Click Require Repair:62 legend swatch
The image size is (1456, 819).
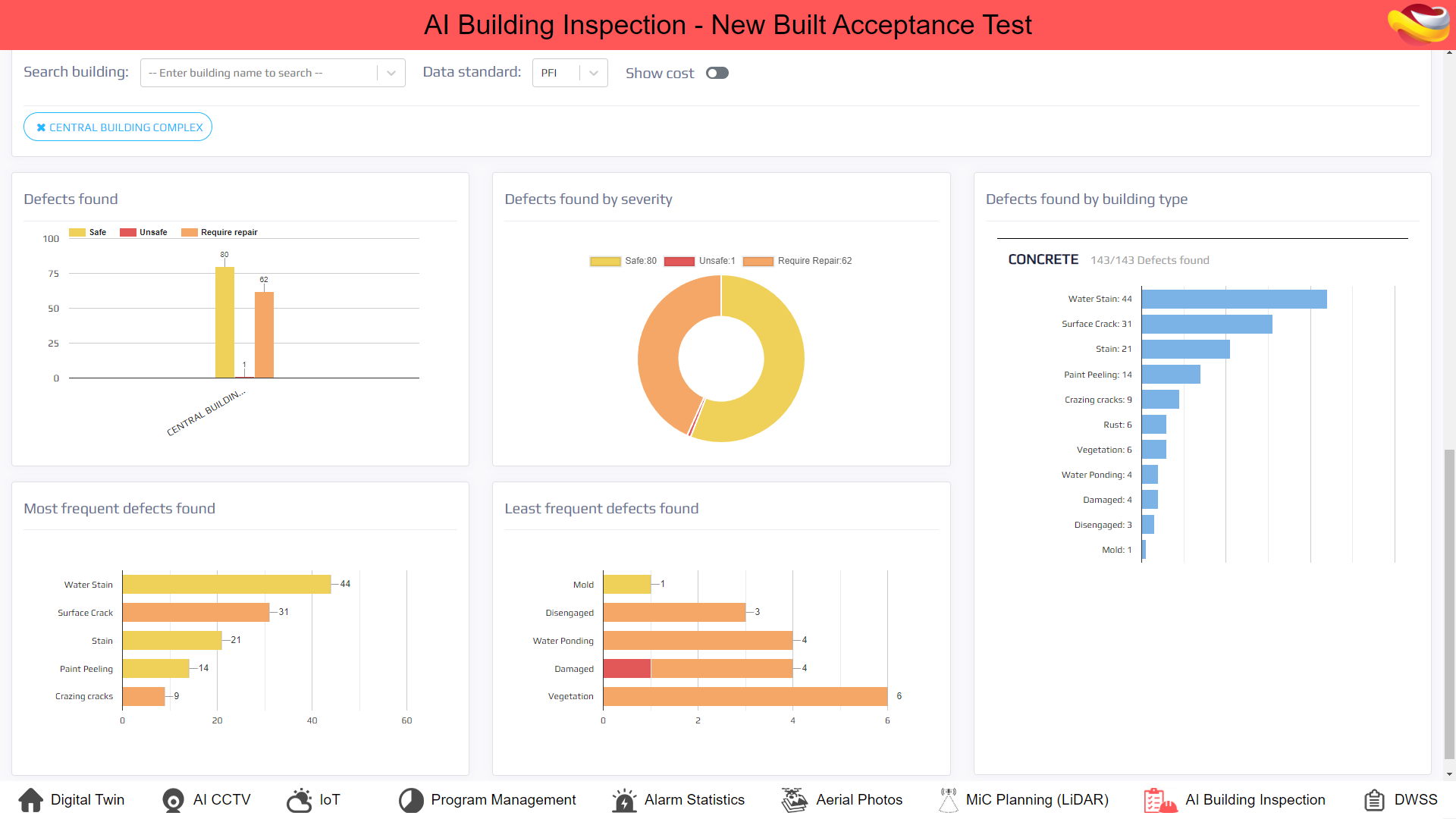point(758,261)
